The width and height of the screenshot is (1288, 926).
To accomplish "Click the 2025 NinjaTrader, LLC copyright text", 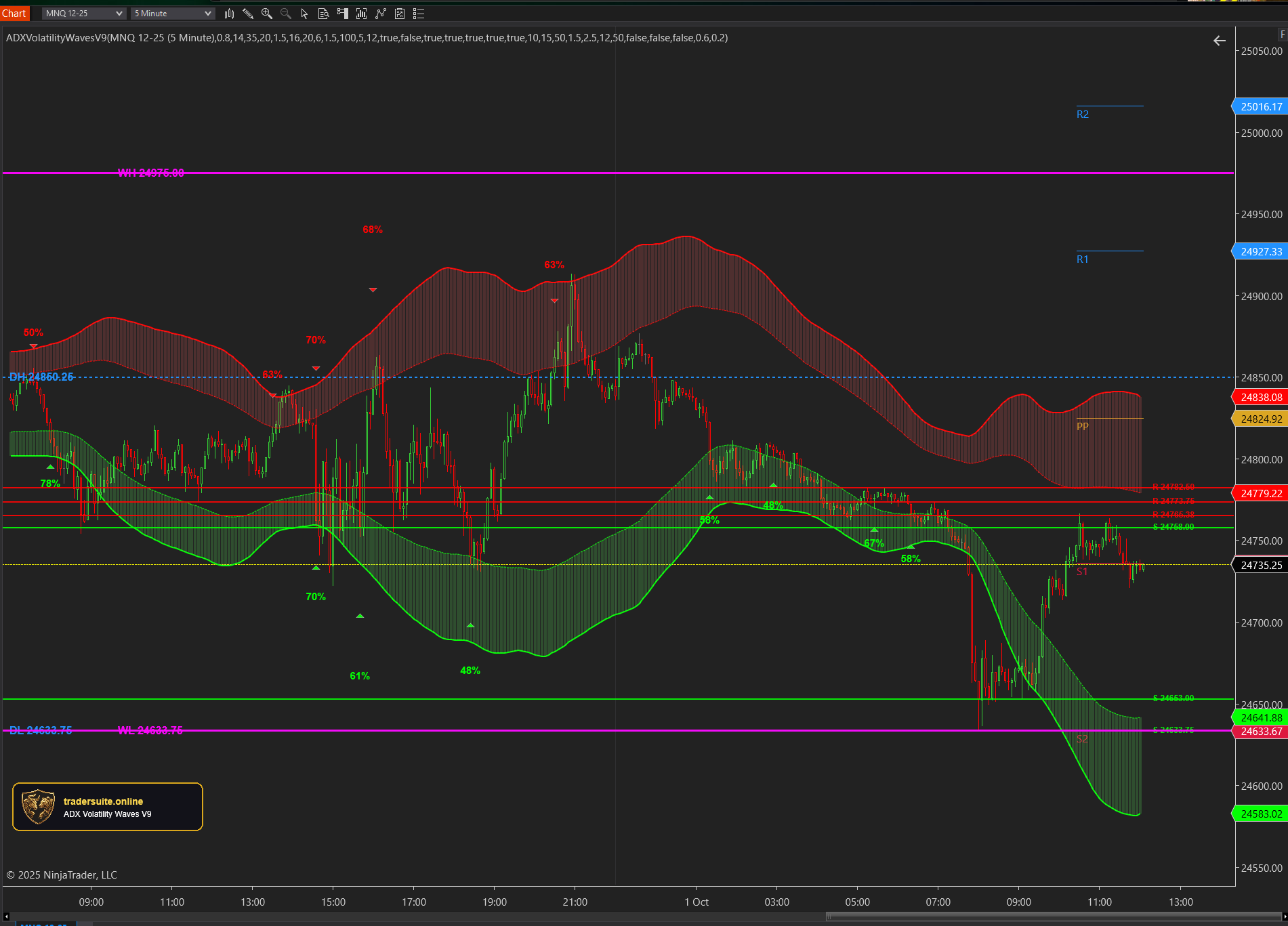I will [x=62, y=875].
